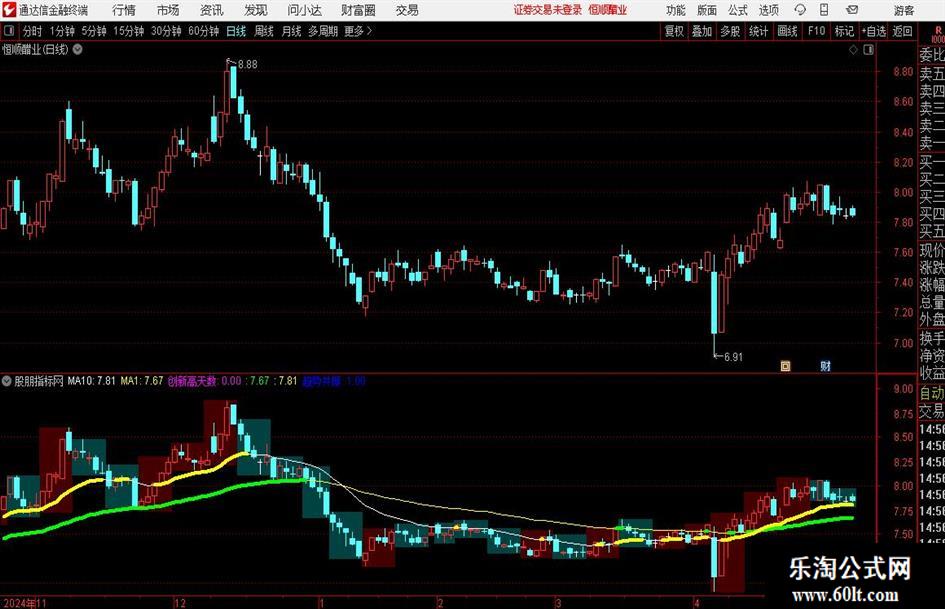This screenshot has height=609, width=945.
Task: Switch to the 30分钟 period tab
Action: (166, 31)
